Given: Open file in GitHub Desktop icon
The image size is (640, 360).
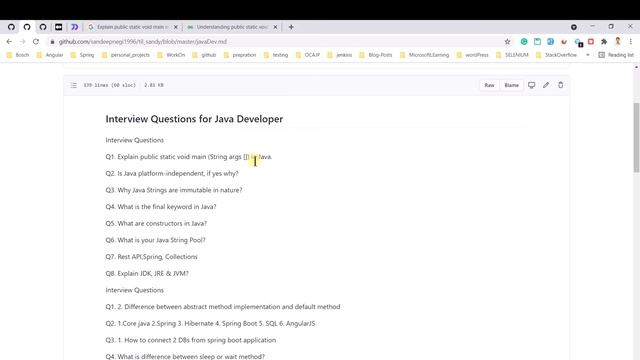Looking at the screenshot, I should click(531, 85).
